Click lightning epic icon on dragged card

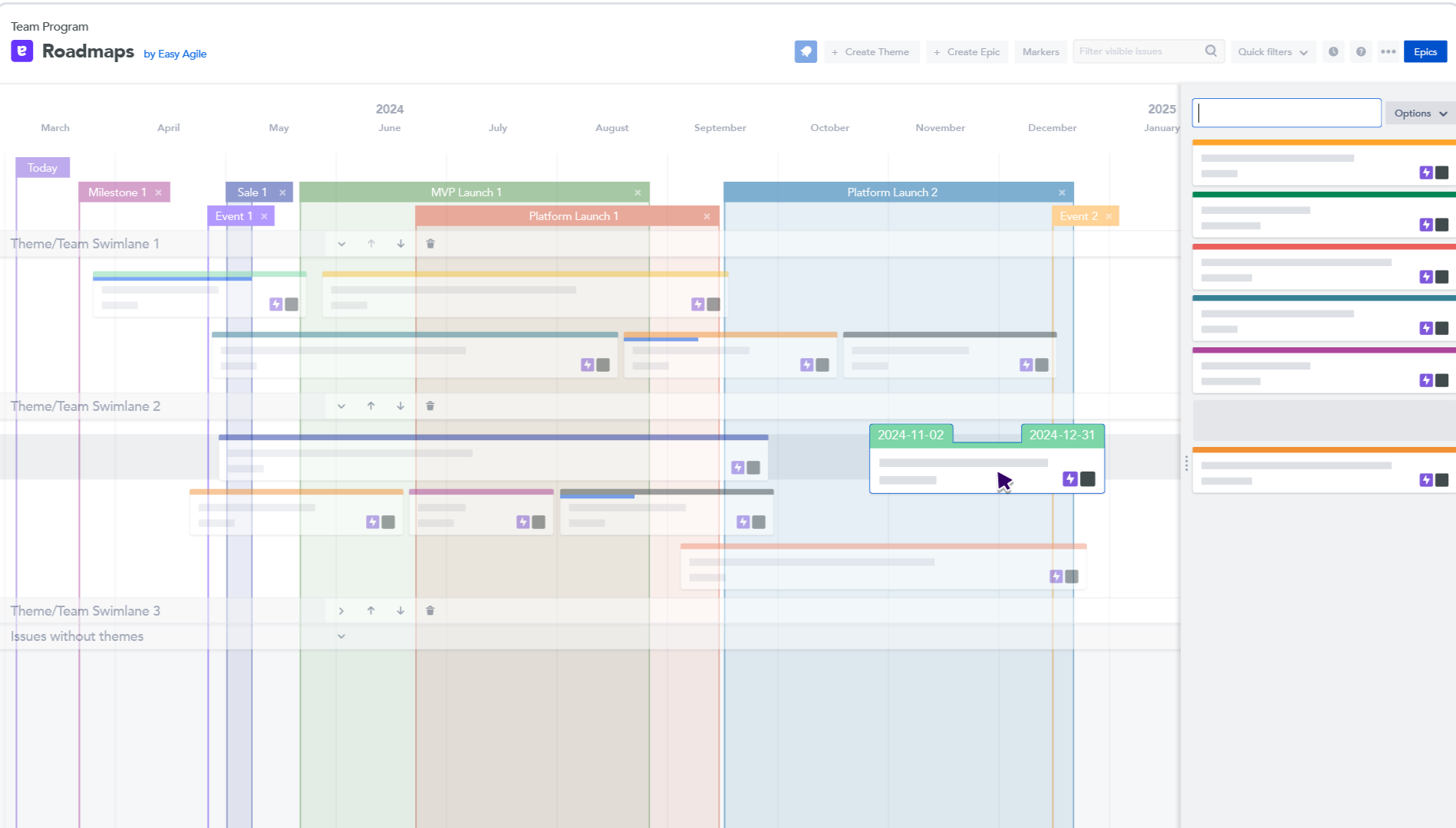tap(1069, 479)
